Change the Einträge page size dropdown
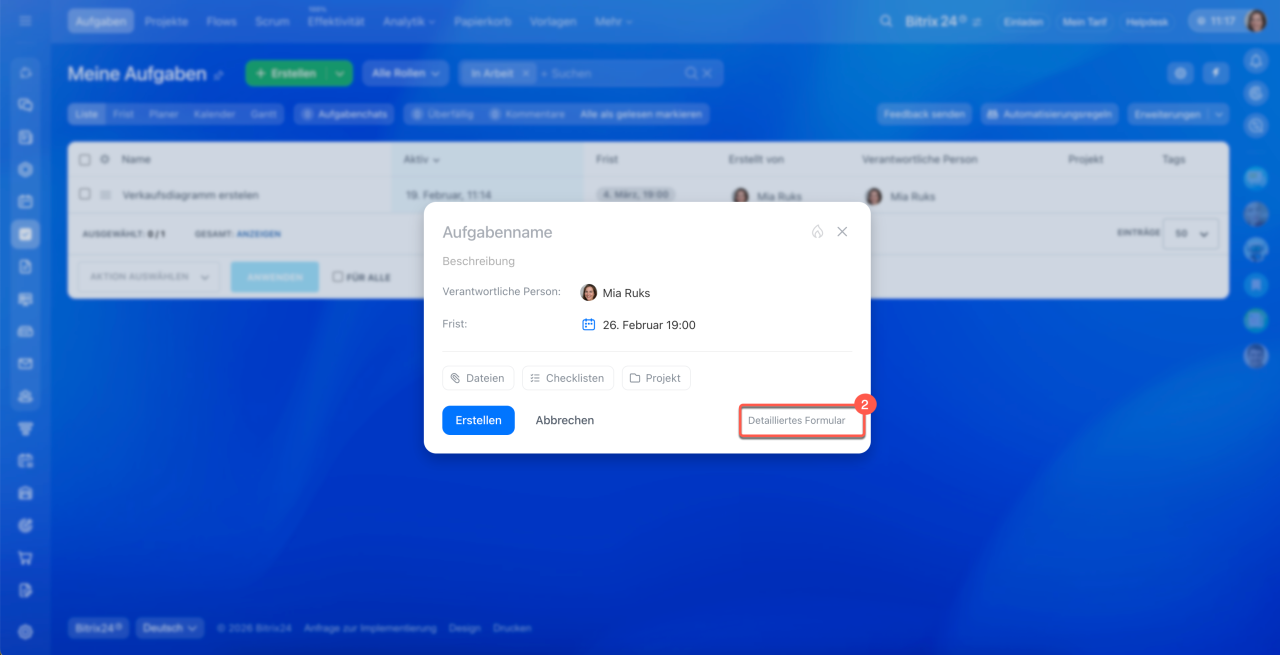This screenshot has height=655, width=1280. coord(1191,233)
